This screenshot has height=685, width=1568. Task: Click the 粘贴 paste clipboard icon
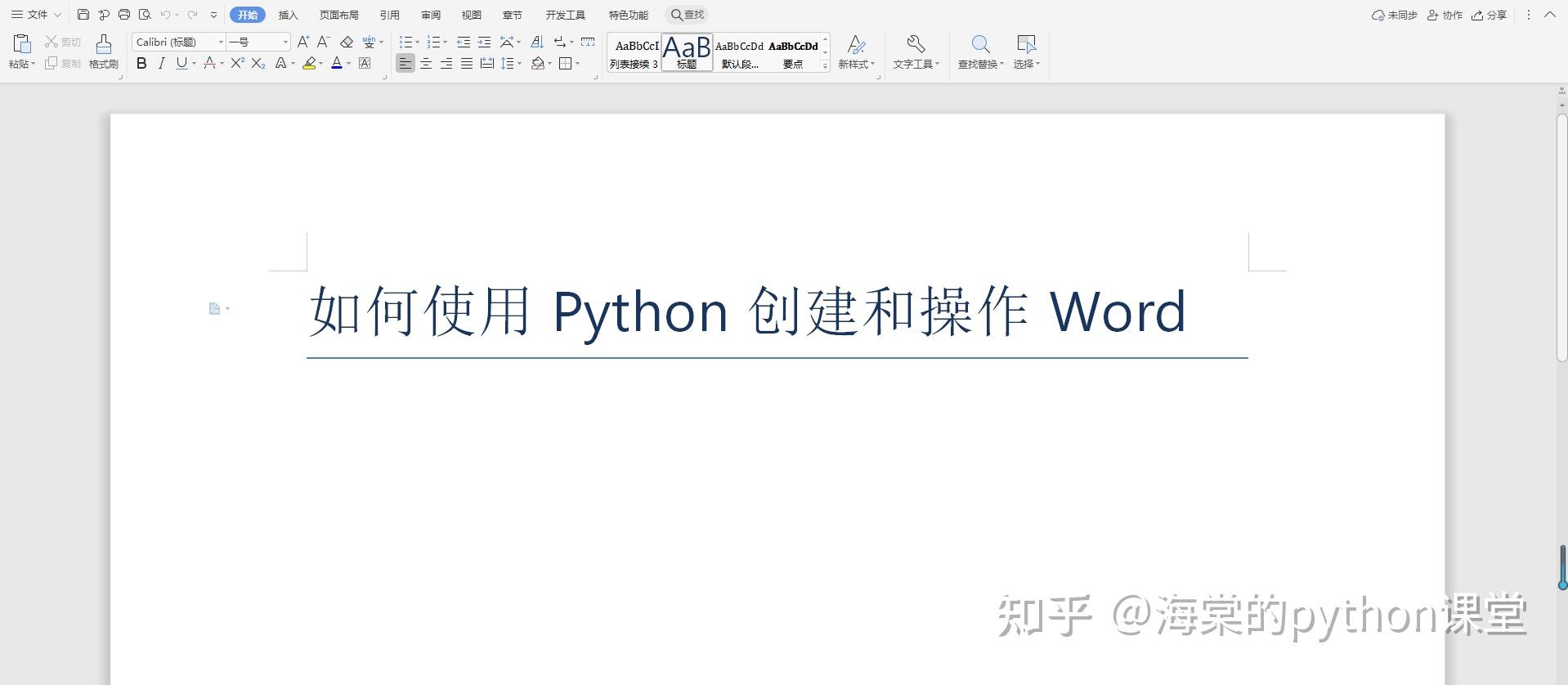click(22, 43)
